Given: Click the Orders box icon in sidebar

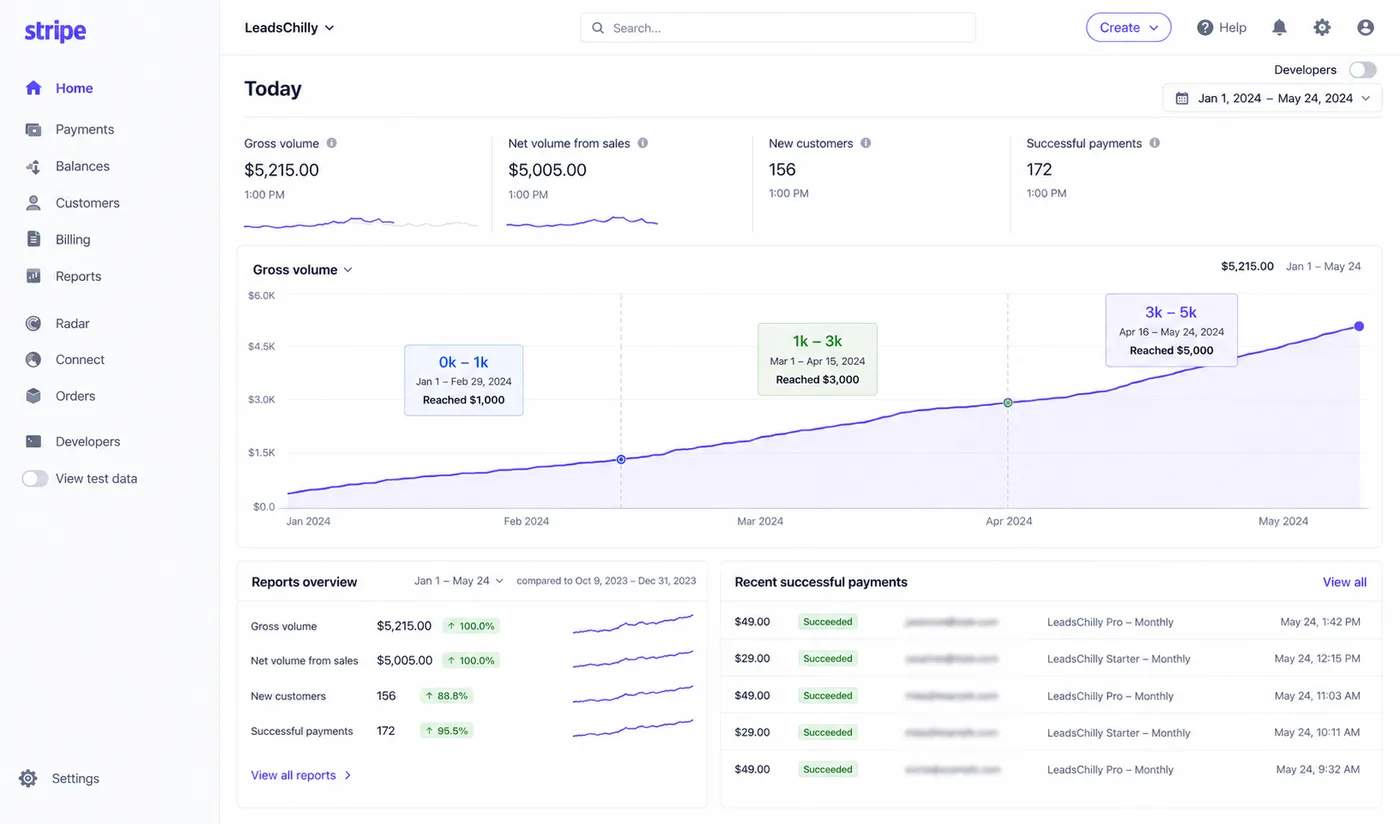Looking at the screenshot, I should (x=34, y=396).
